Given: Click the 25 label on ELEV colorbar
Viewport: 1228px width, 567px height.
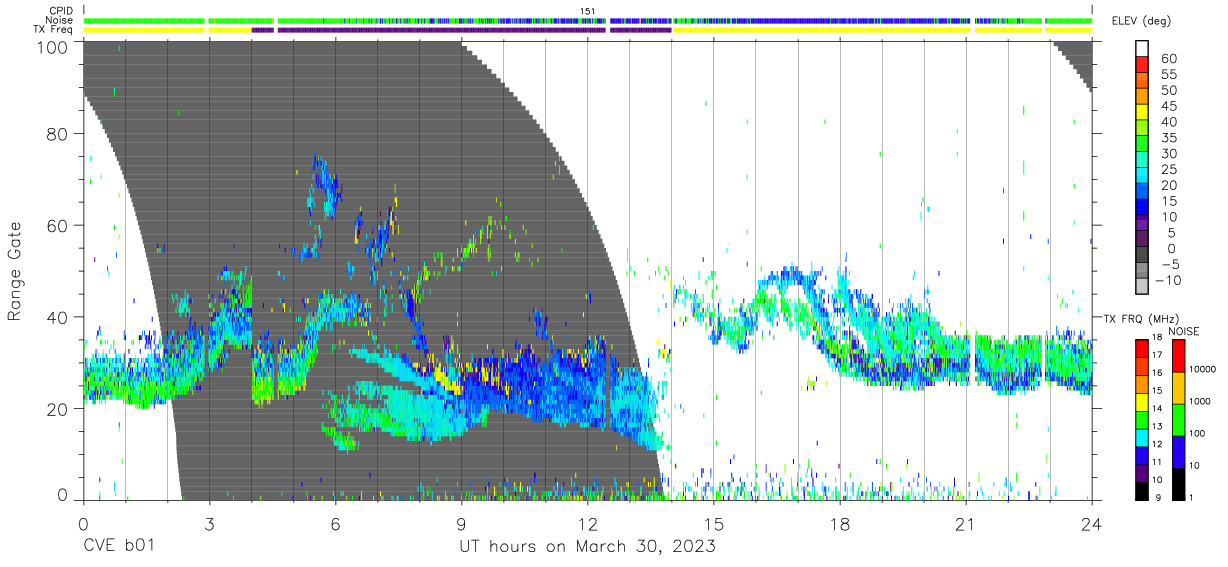Looking at the screenshot, I should (1168, 169).
